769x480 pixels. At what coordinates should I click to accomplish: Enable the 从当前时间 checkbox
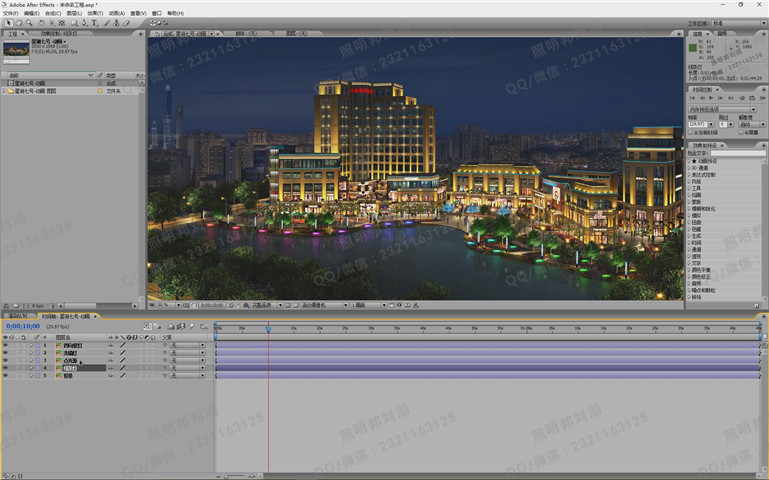pyautogui.click(x=691, y=132)
